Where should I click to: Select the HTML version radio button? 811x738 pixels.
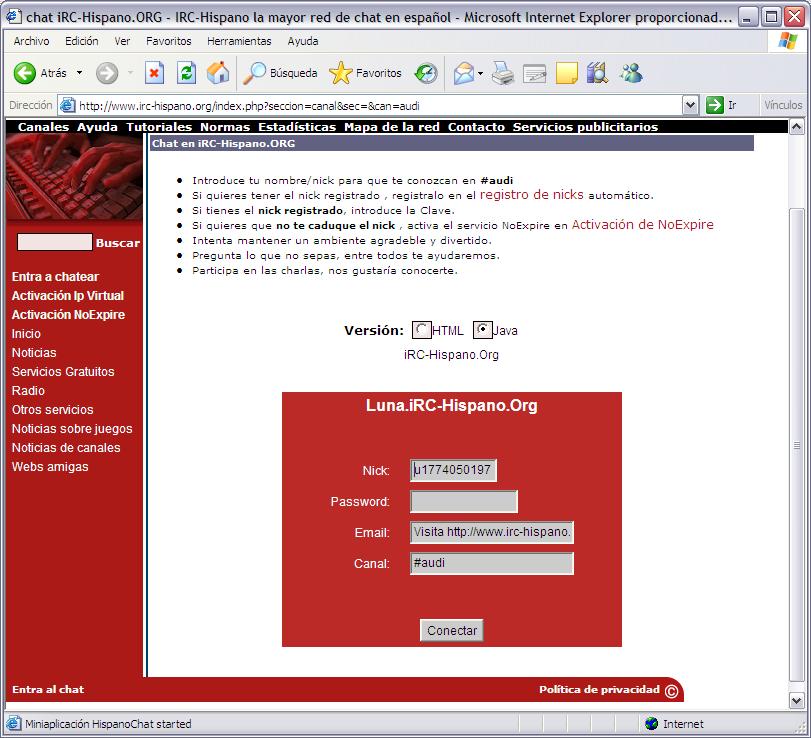[422, 330]
